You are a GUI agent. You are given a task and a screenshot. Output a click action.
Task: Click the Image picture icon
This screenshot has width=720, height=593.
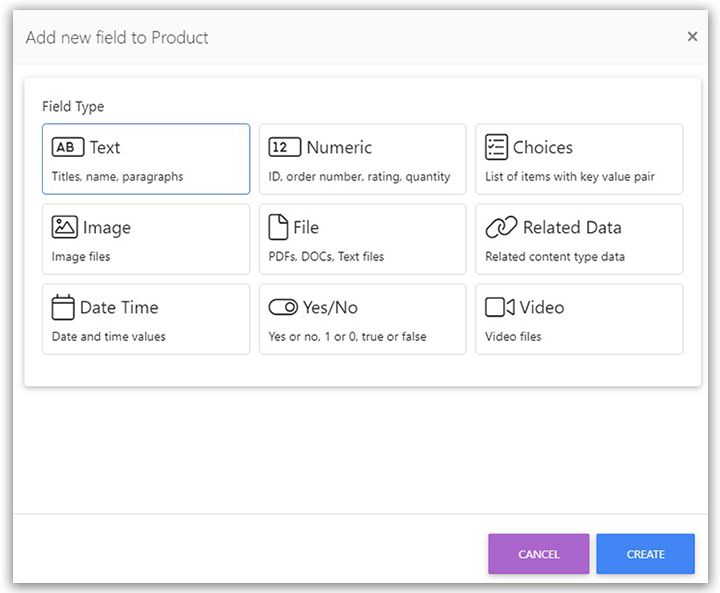(x=65, y=227)
